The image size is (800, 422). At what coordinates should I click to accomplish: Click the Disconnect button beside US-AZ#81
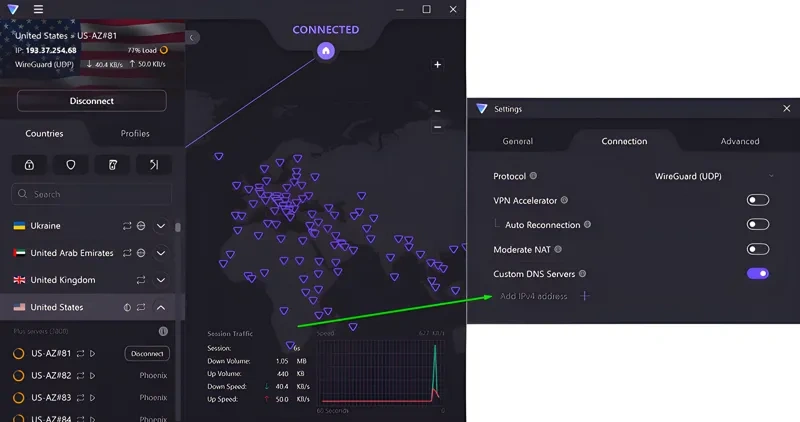click(147, 353)
